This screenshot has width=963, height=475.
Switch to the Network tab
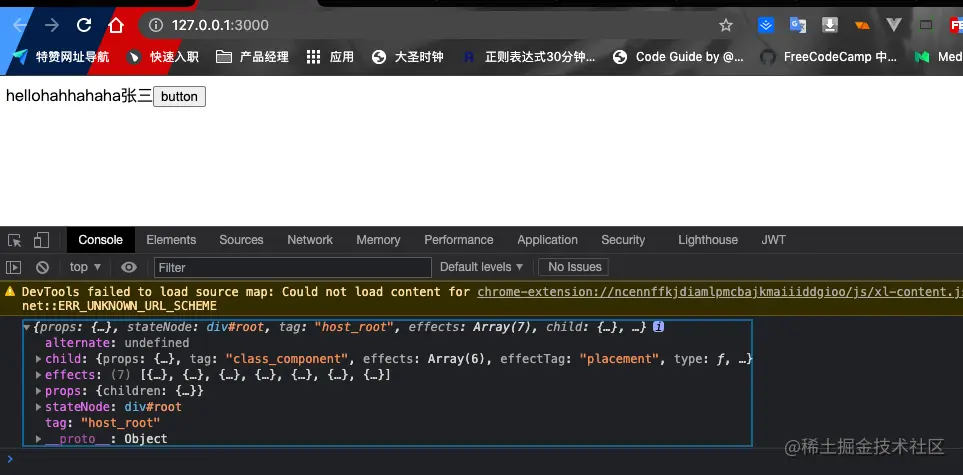click(310, 240)
